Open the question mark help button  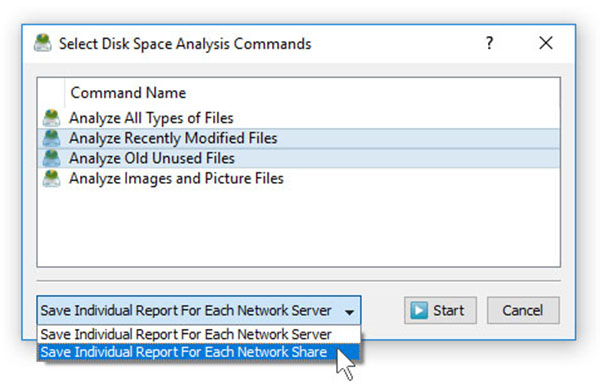tap(489, 43)
